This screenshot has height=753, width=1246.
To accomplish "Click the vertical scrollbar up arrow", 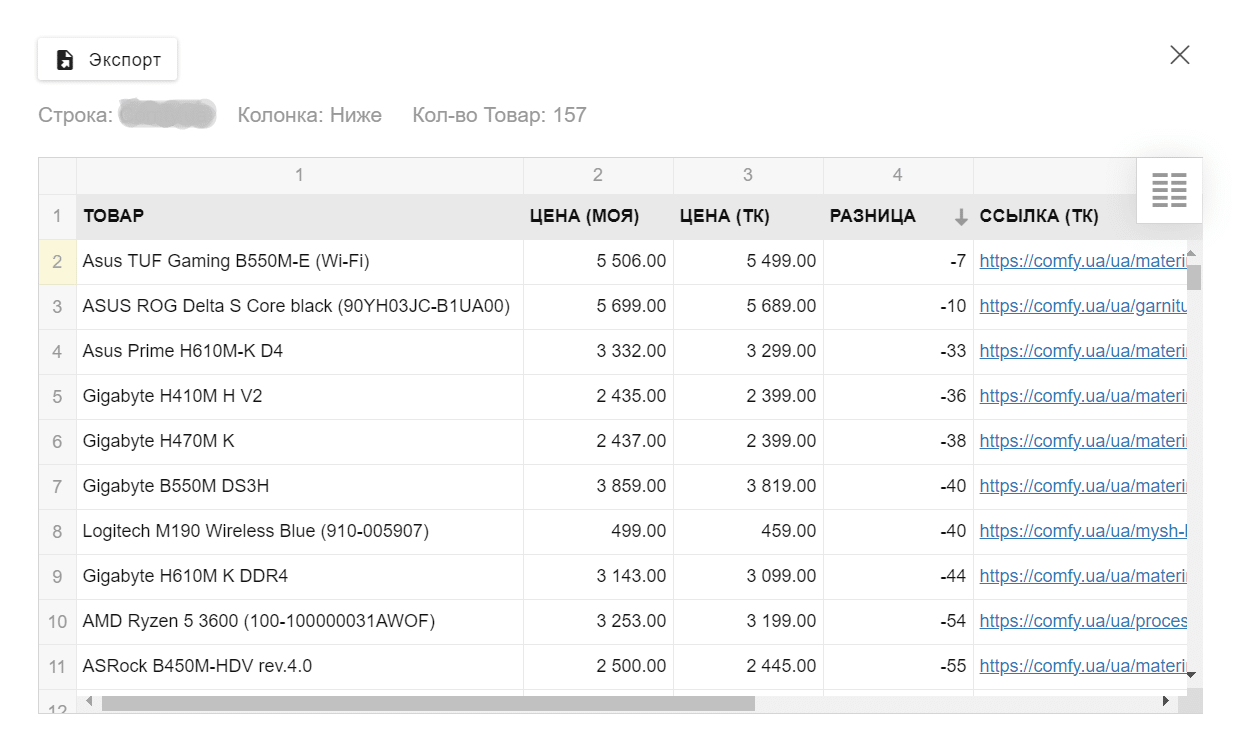I will pos(1191,254).
